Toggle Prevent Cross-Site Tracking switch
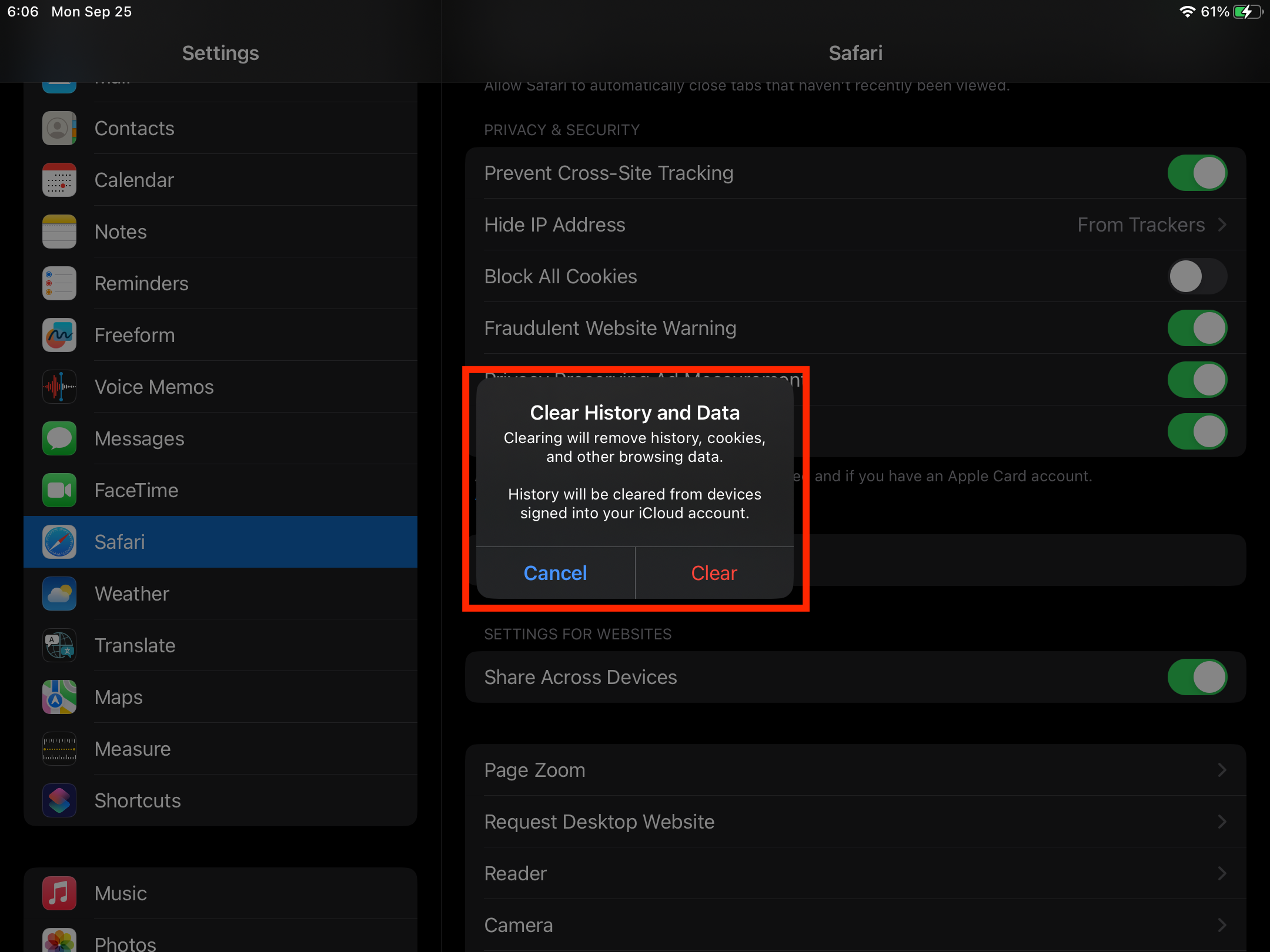Image resolution: width=1270 pixels, height=952 pixels. [1197, 173]
